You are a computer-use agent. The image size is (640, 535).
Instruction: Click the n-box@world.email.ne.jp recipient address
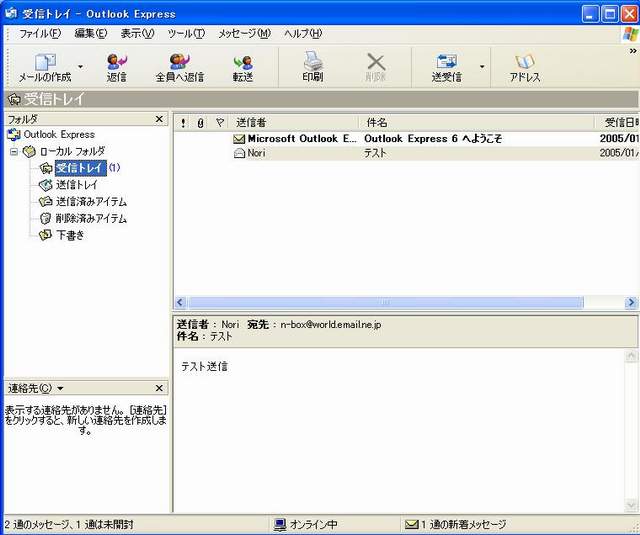(x=331, y=325)
